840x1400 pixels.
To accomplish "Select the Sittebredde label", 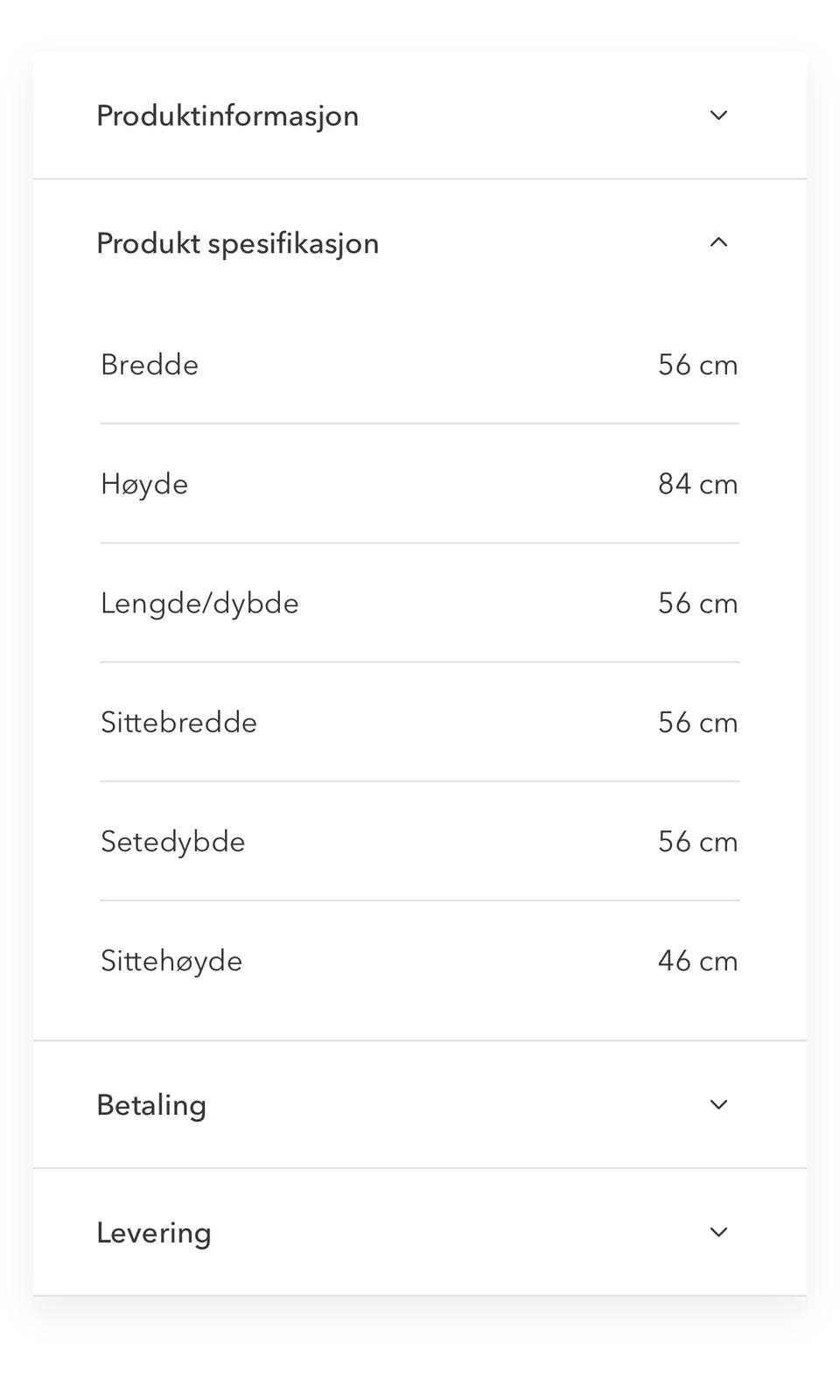I will coord(178,723).
